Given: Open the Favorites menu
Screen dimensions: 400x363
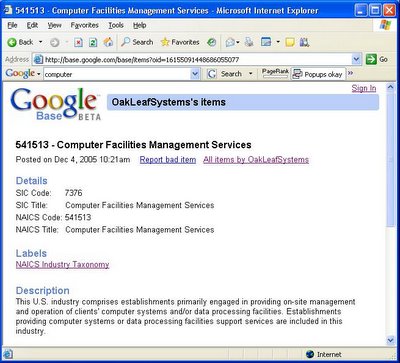Looking at the screenshot, I should click(85, 25).
